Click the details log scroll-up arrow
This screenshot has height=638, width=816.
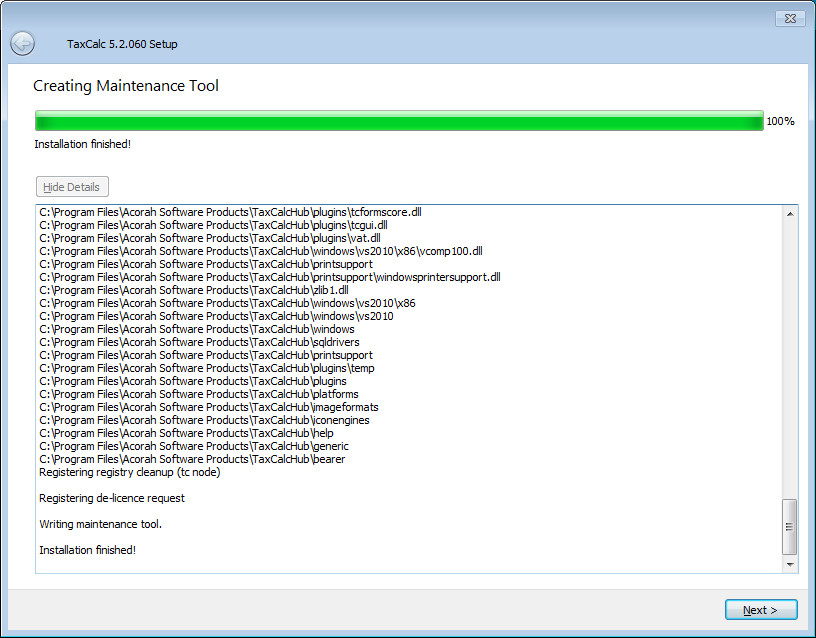pyautogui.click(x=790, y=213)
